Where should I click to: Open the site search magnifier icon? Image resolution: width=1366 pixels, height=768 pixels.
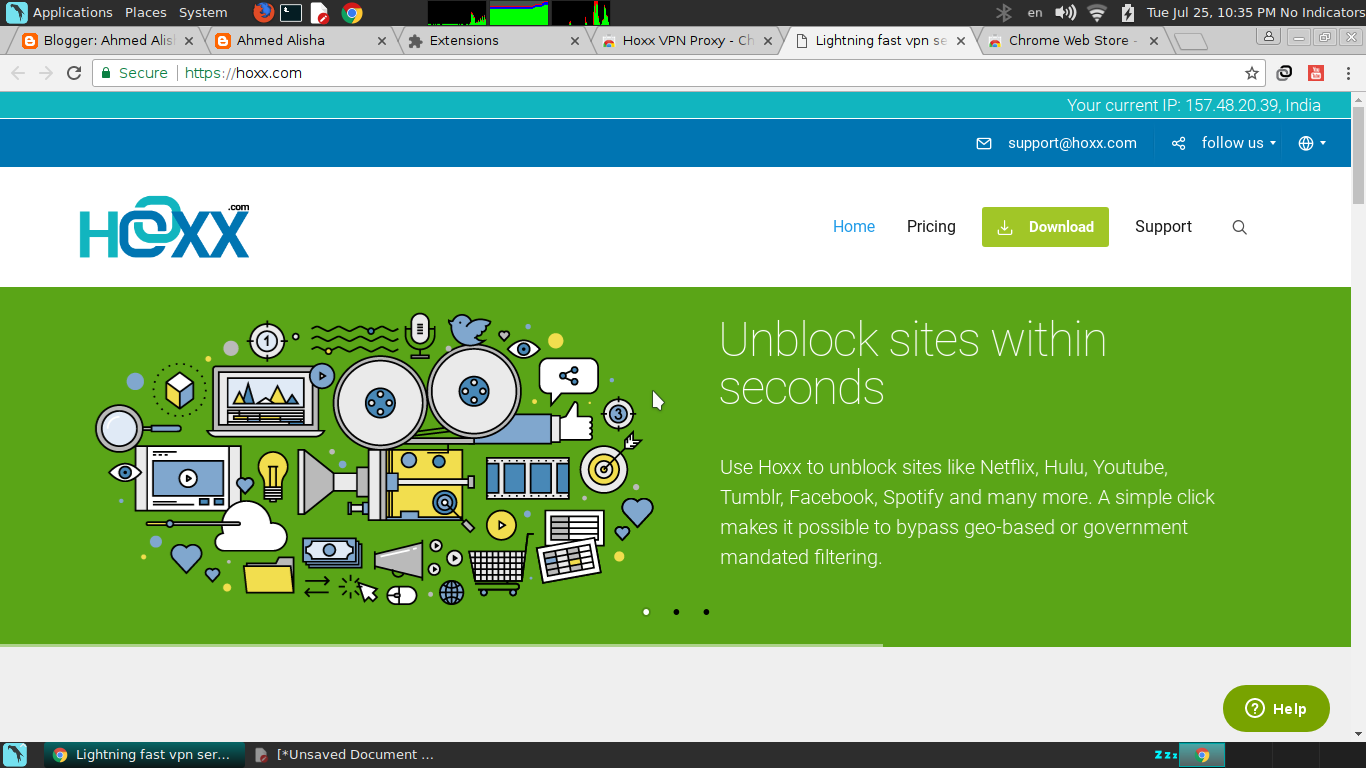click(1239, 227)
